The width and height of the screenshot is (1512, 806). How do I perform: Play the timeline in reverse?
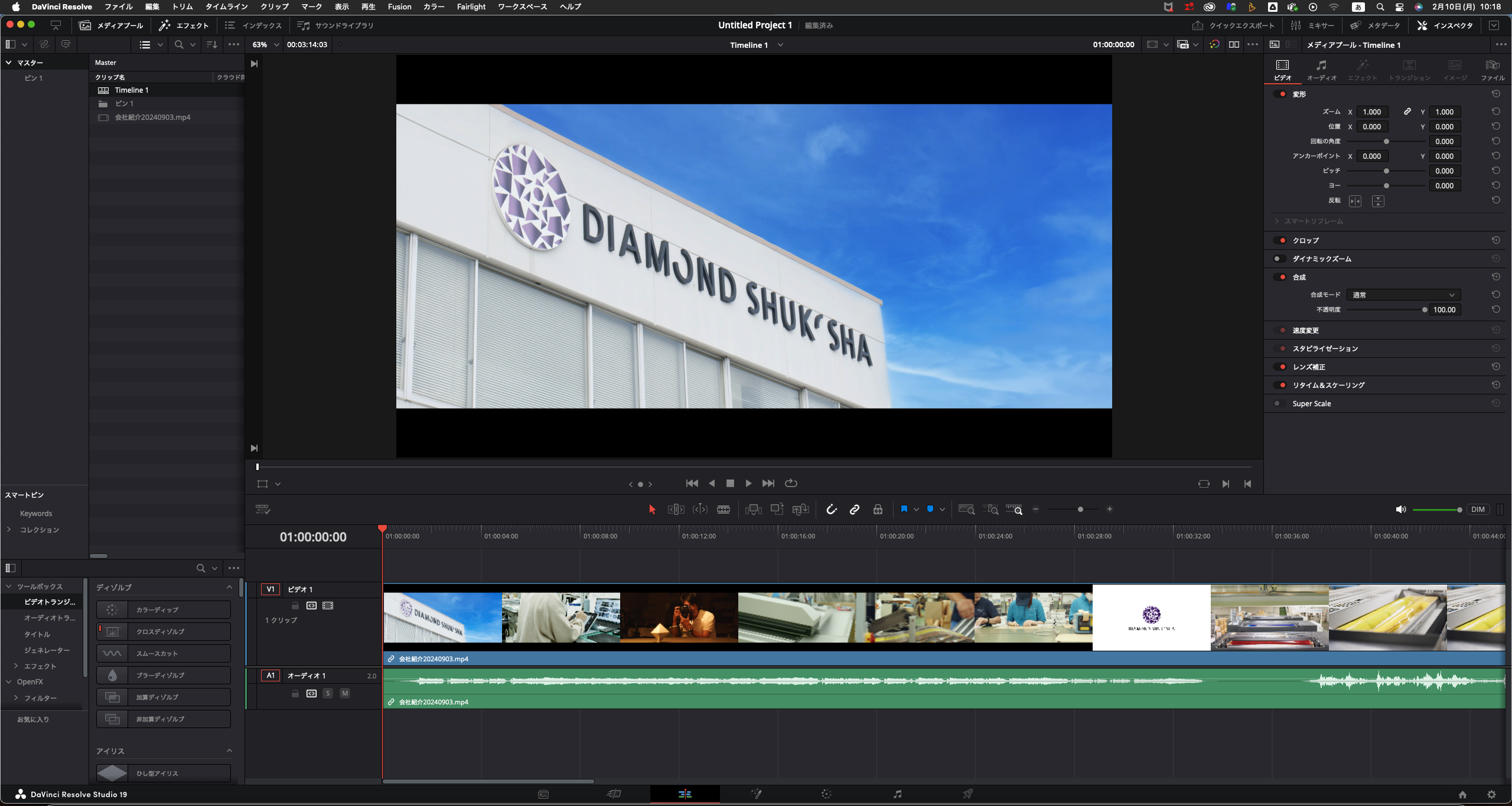tap(712, 484)
